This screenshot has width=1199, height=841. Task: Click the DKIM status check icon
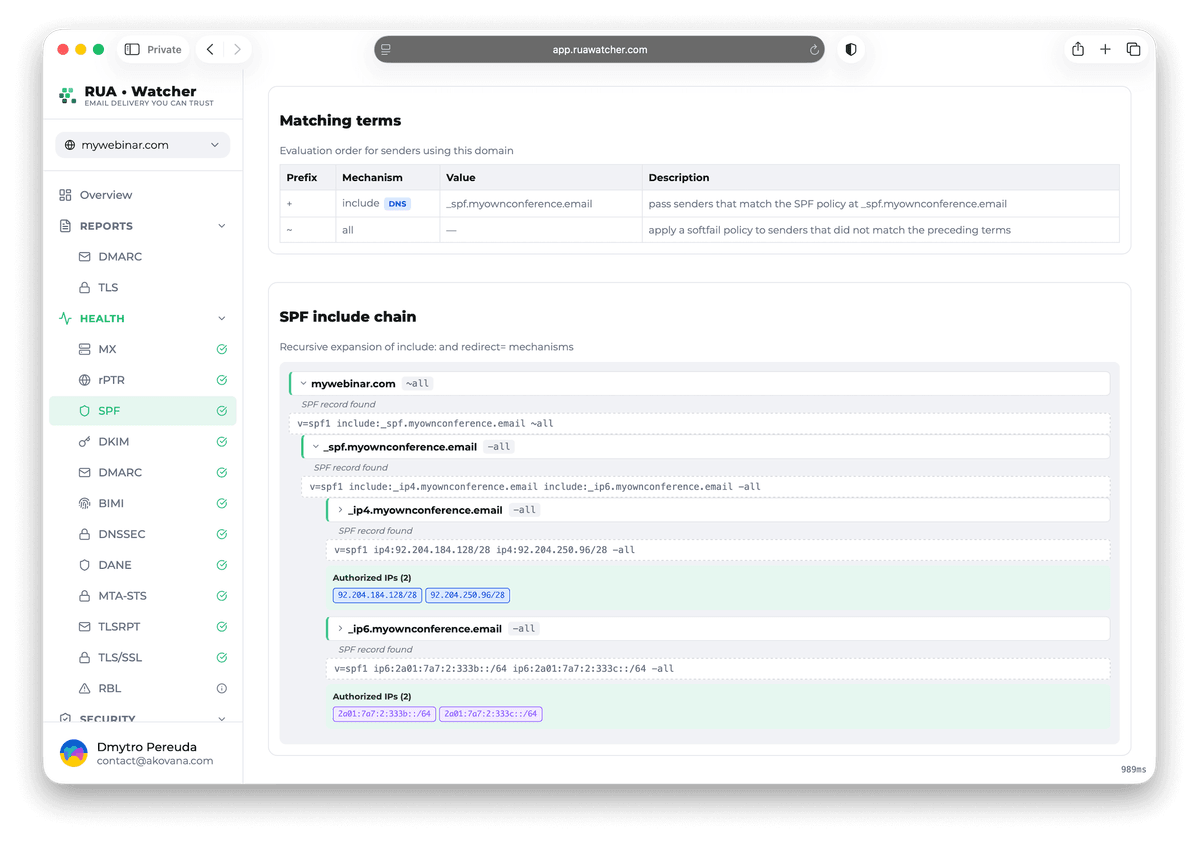point(222,442)
